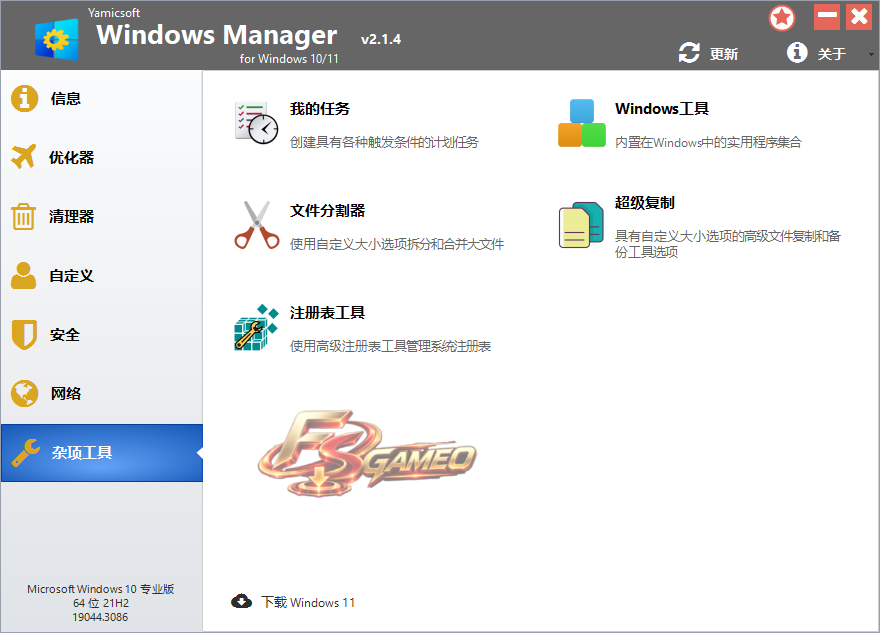Launch the 文件分割器 scissors icon

tap(257, 225)
